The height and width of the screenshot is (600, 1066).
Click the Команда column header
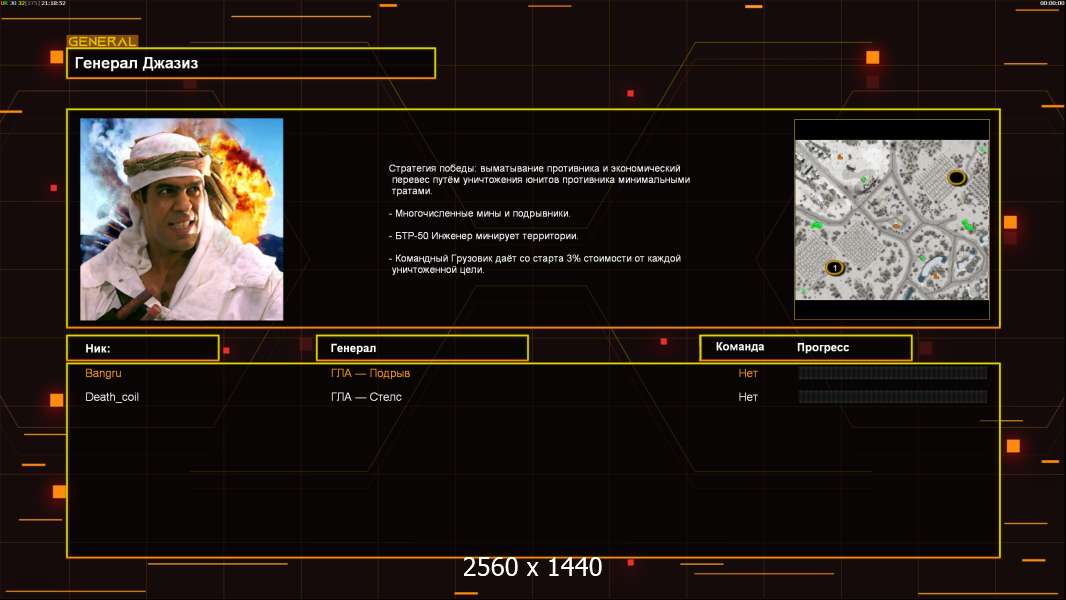click(x=740, y=347)
